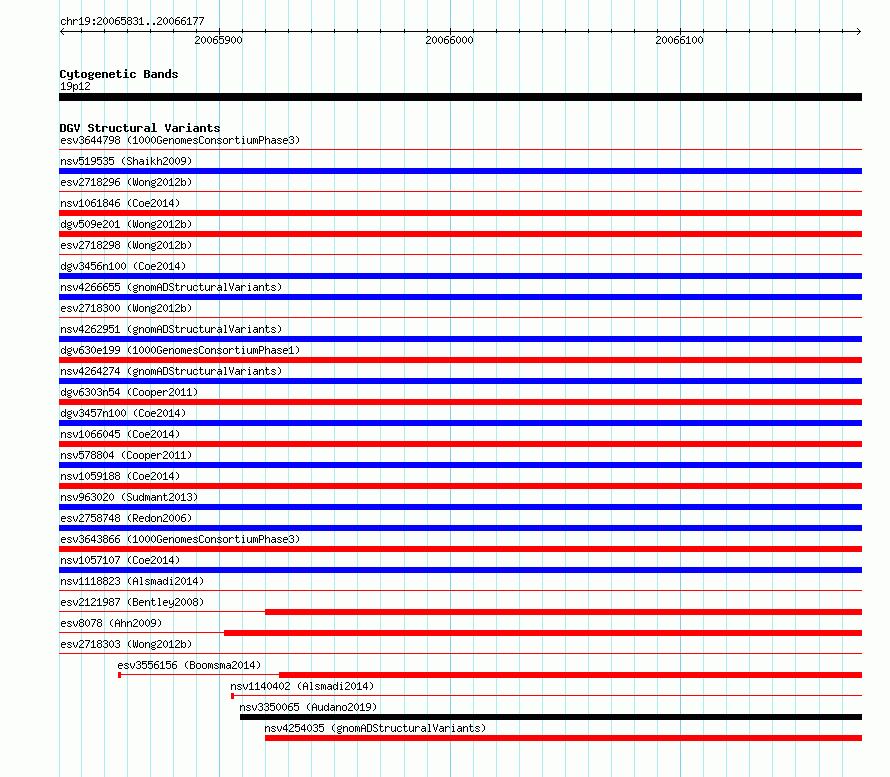Click the blue bar under nsv1057107
The height and width of the screenshot is (777, 890).
(460, 570)
